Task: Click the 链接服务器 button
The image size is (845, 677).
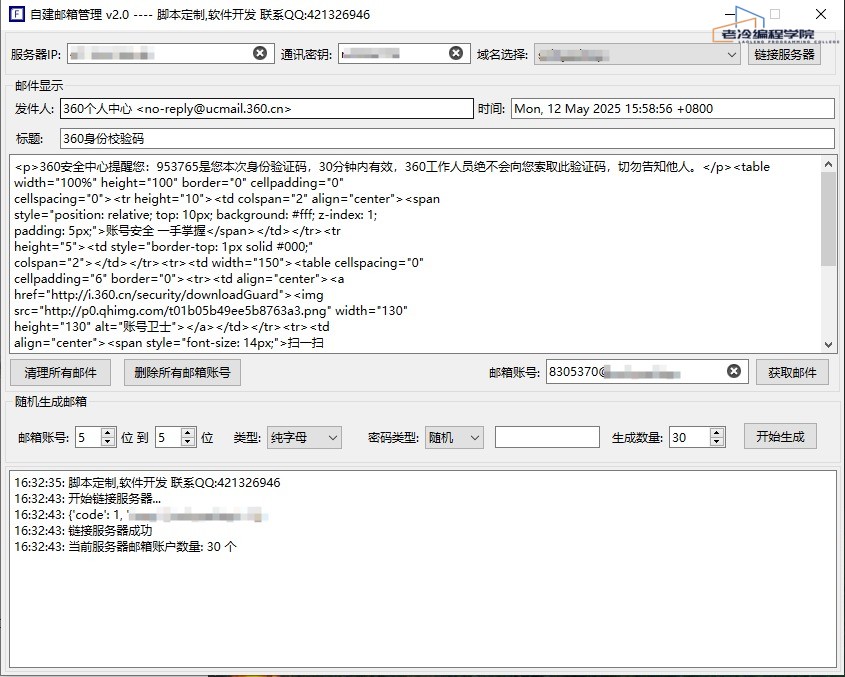Action: point(784,54)
